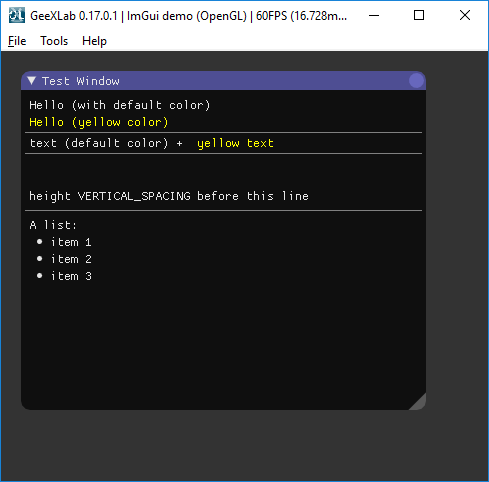This screenshot has width=489, height=482.
Task: Click 'Hello (yellow color)' text
Action: (99, 122)
